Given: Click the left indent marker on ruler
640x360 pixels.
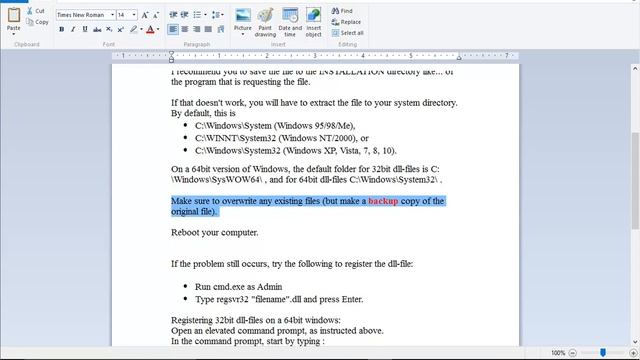Looking at the screenshot, I should click(171, 56).
